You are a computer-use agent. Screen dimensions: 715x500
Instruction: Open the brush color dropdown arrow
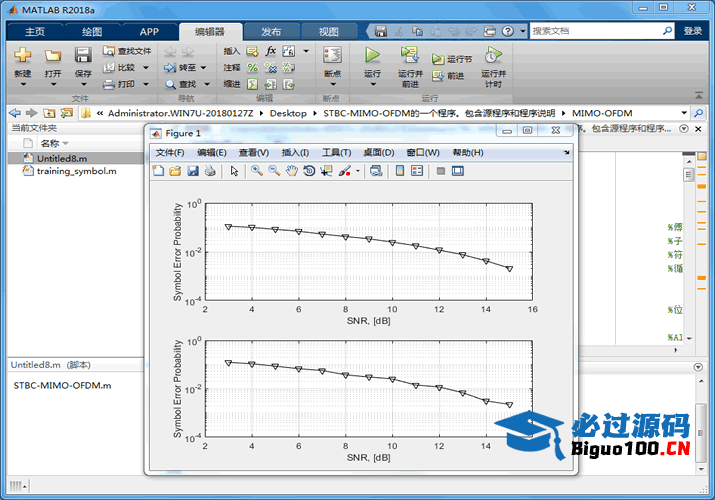click(358, 171)
